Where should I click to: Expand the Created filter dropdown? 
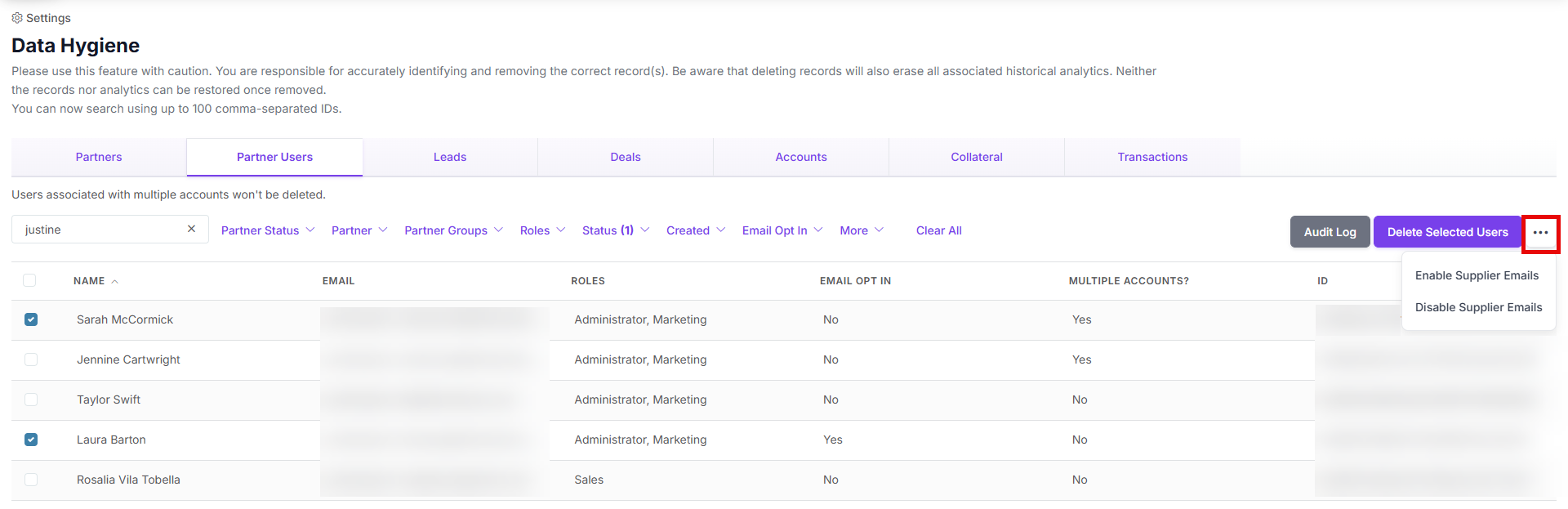696,230
